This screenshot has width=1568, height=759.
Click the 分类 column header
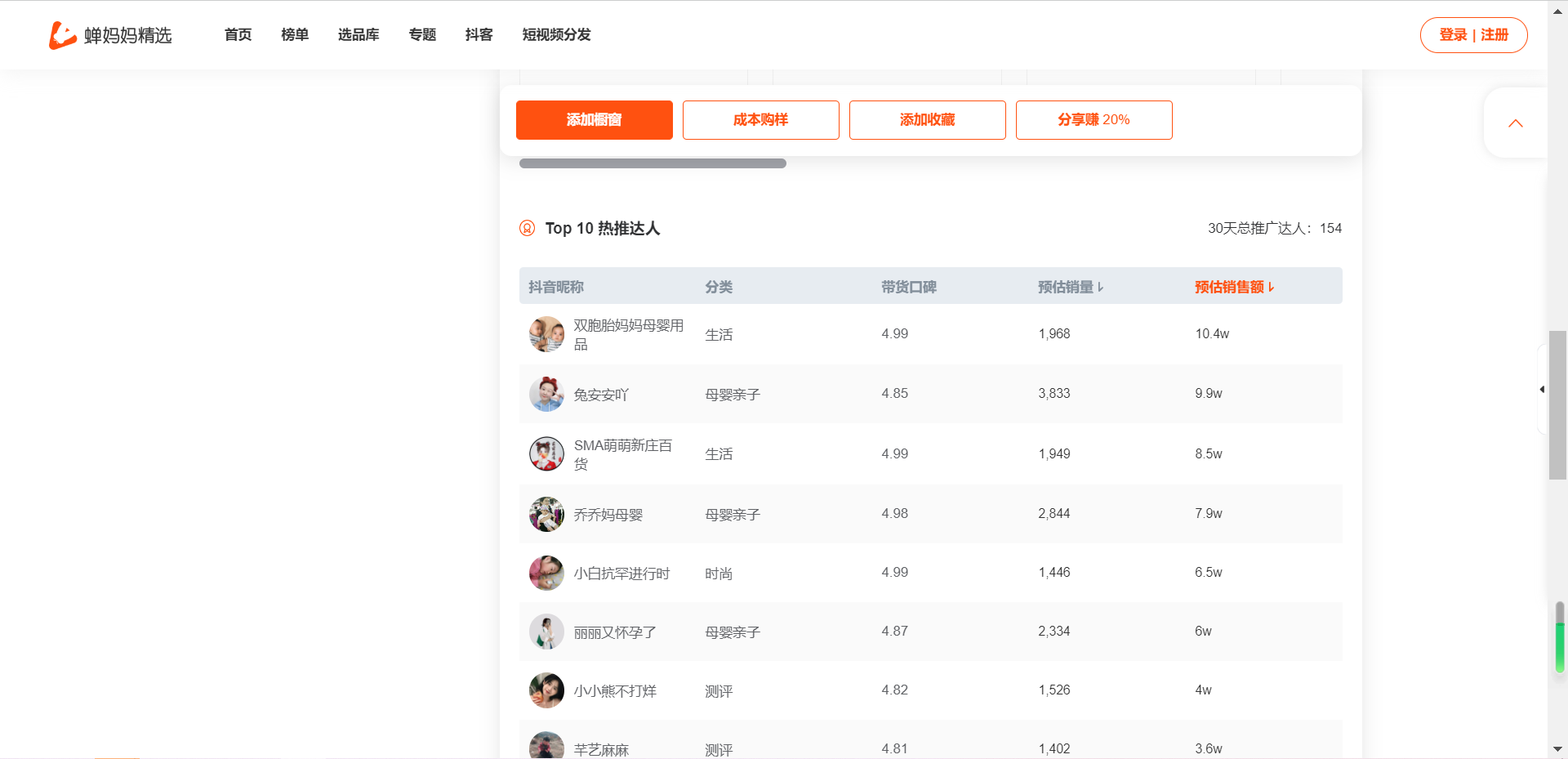point(719,287)
